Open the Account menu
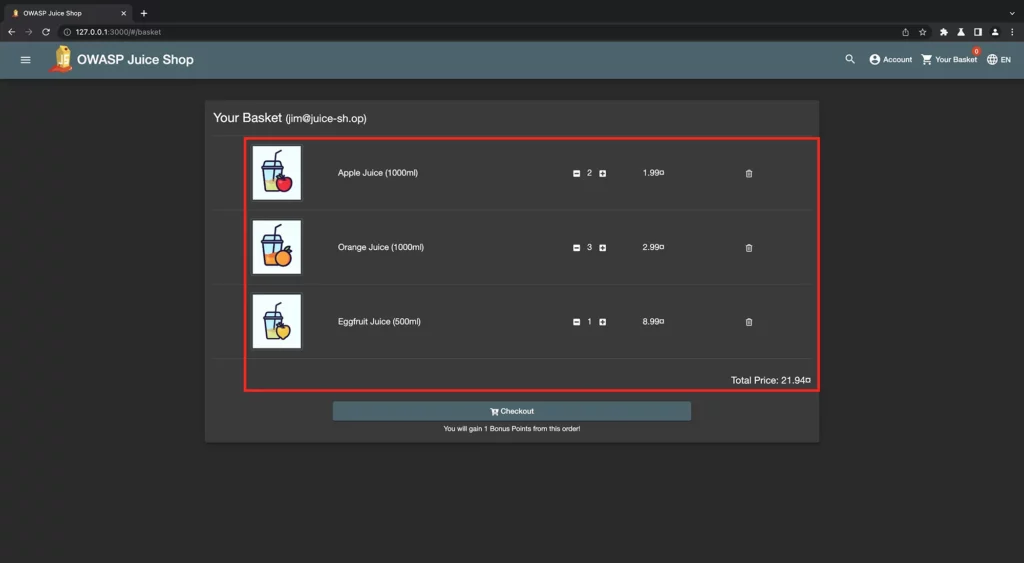The width and height of the screenshot is (1024, 563). pos(890,59)
